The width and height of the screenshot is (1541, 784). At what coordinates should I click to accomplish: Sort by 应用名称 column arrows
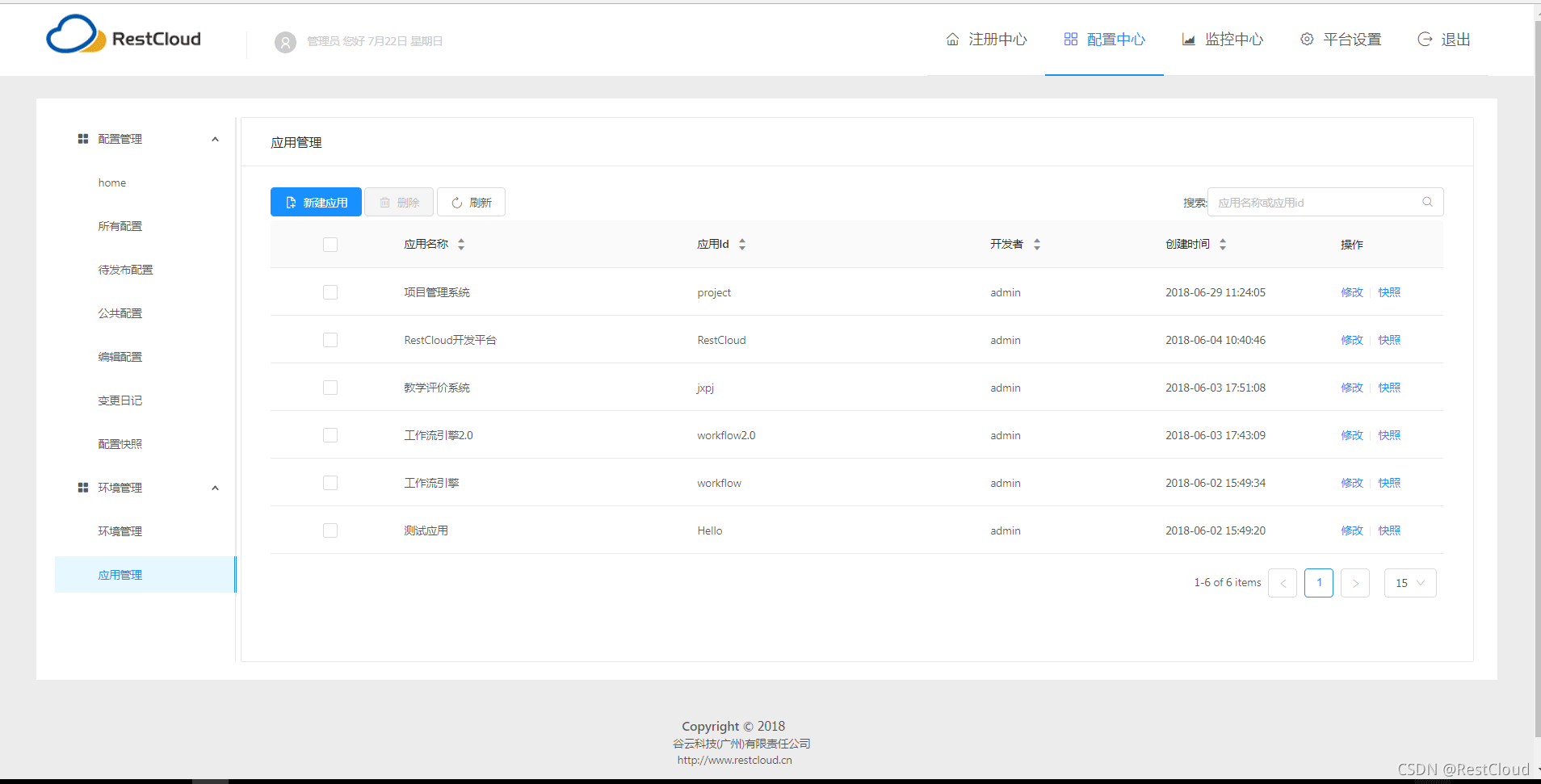coord(461,244)
